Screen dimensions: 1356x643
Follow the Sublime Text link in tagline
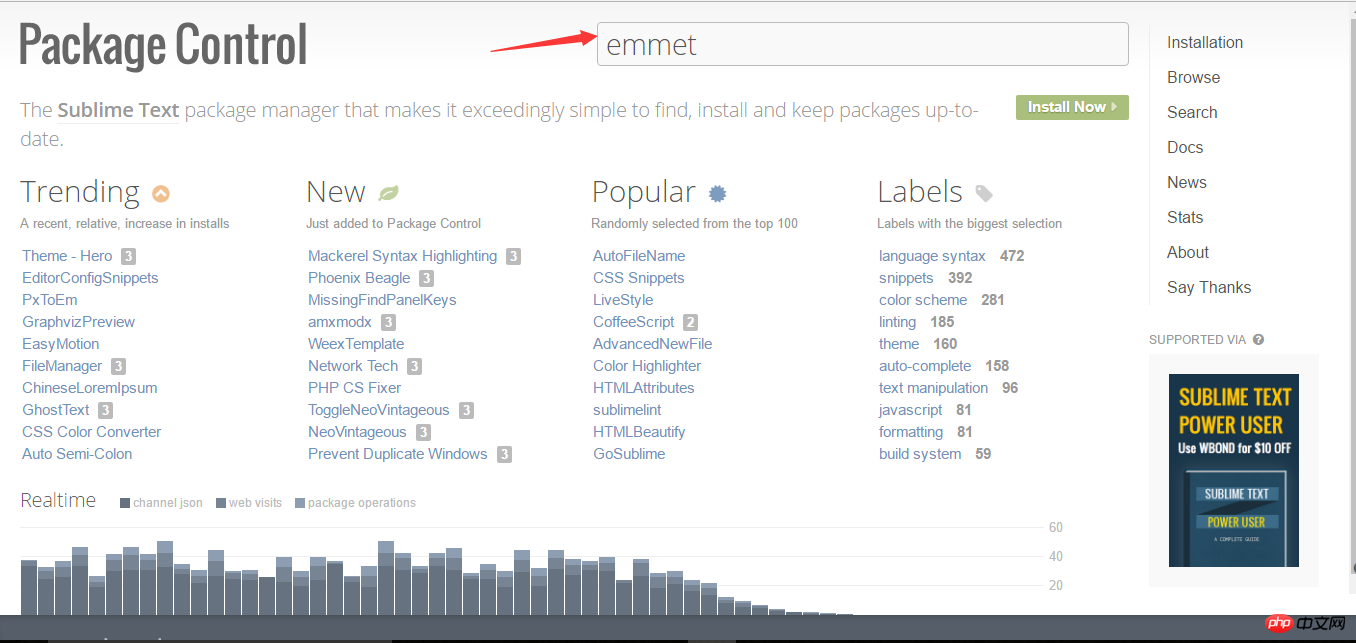[118, 110]
